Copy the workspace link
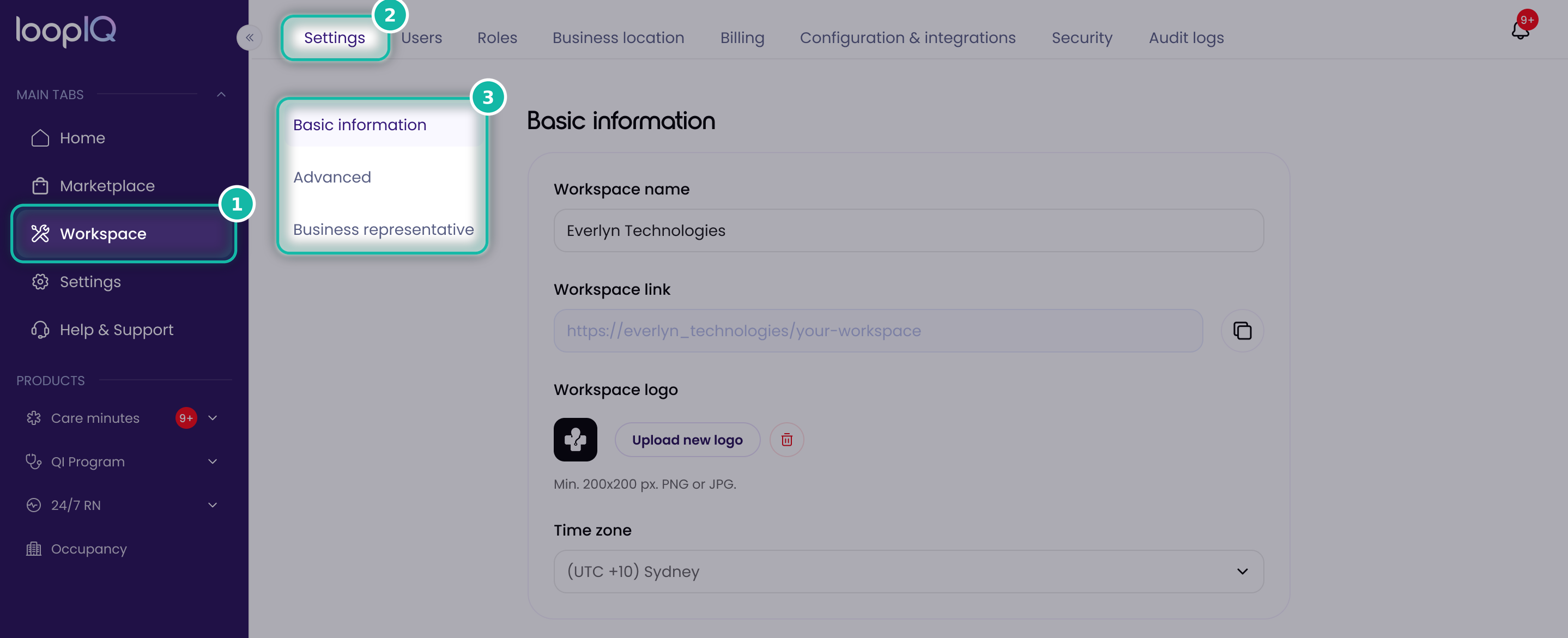The image size is (1568, 638). click(x=1242, y=331)
